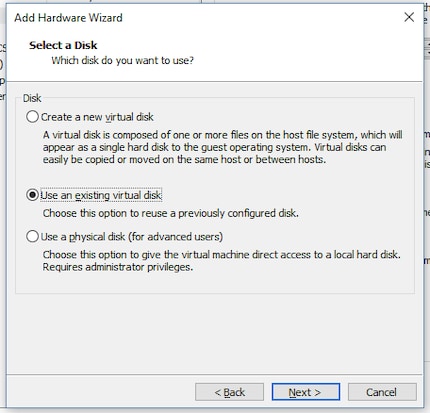The width and height of the screenshot is (430, 413).
Task: Select the Create a new virtual disk option
Action: (x=32, y=117)
